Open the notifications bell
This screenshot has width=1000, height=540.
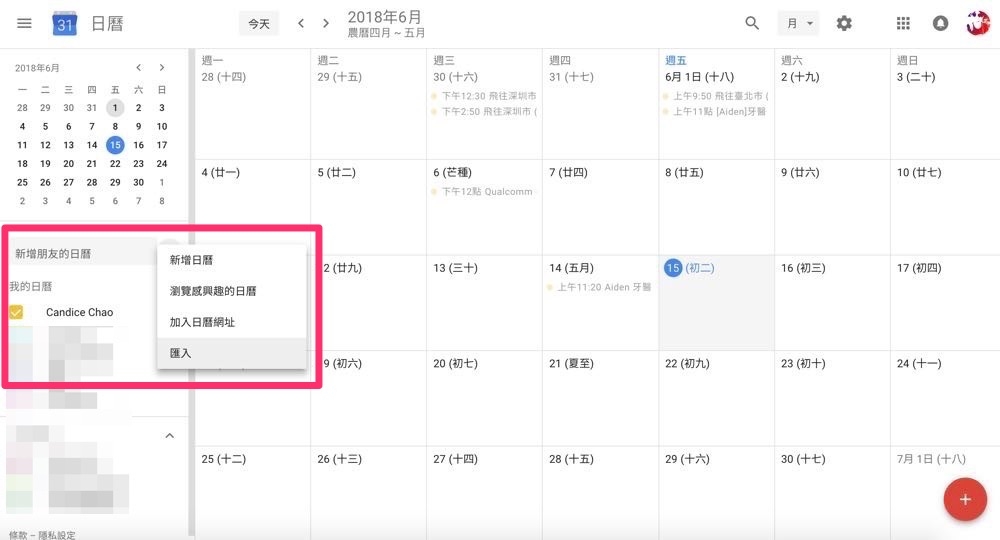940,23
